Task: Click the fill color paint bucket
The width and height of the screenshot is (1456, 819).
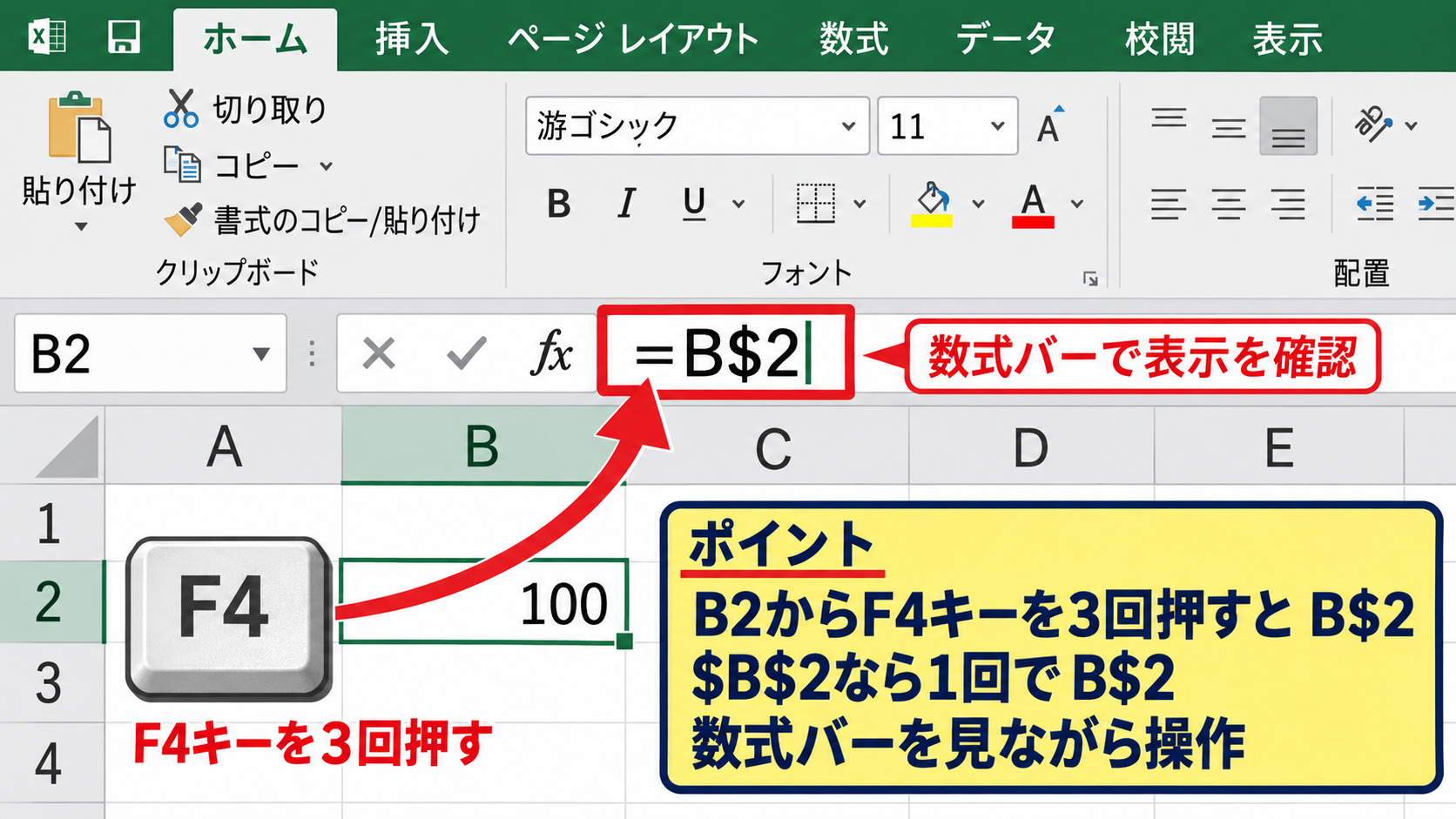Action: (932, 205)
